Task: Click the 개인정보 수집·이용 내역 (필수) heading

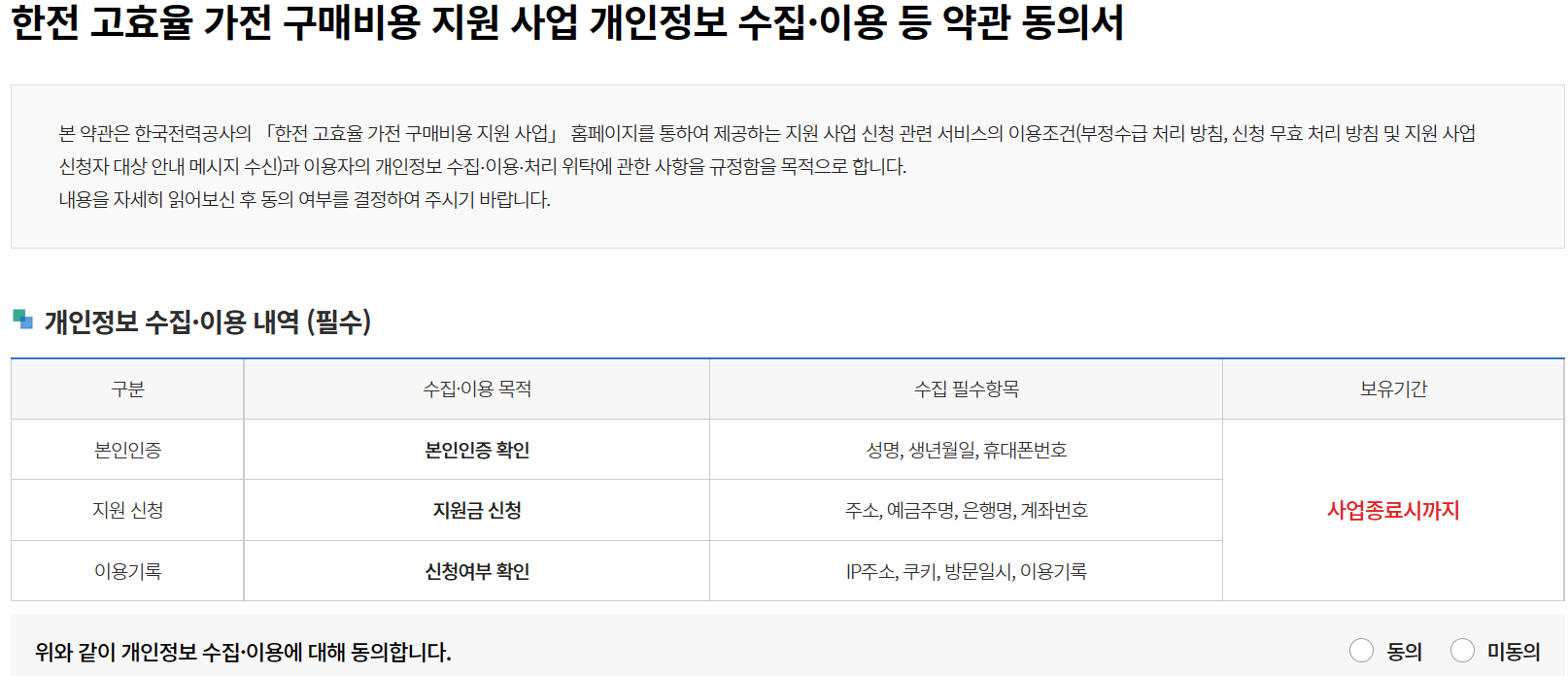Action: click(208, 321)
